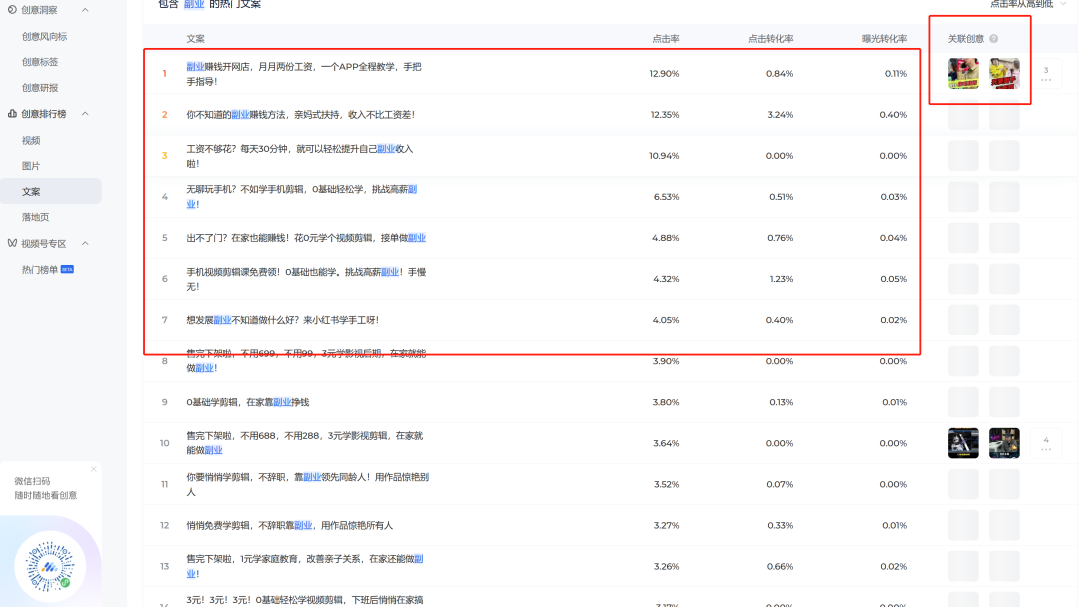Select copy "你不知道的副业赚钱方法"
The height and width of the screenshot is (607, 1080).
[x=300, y=114]
